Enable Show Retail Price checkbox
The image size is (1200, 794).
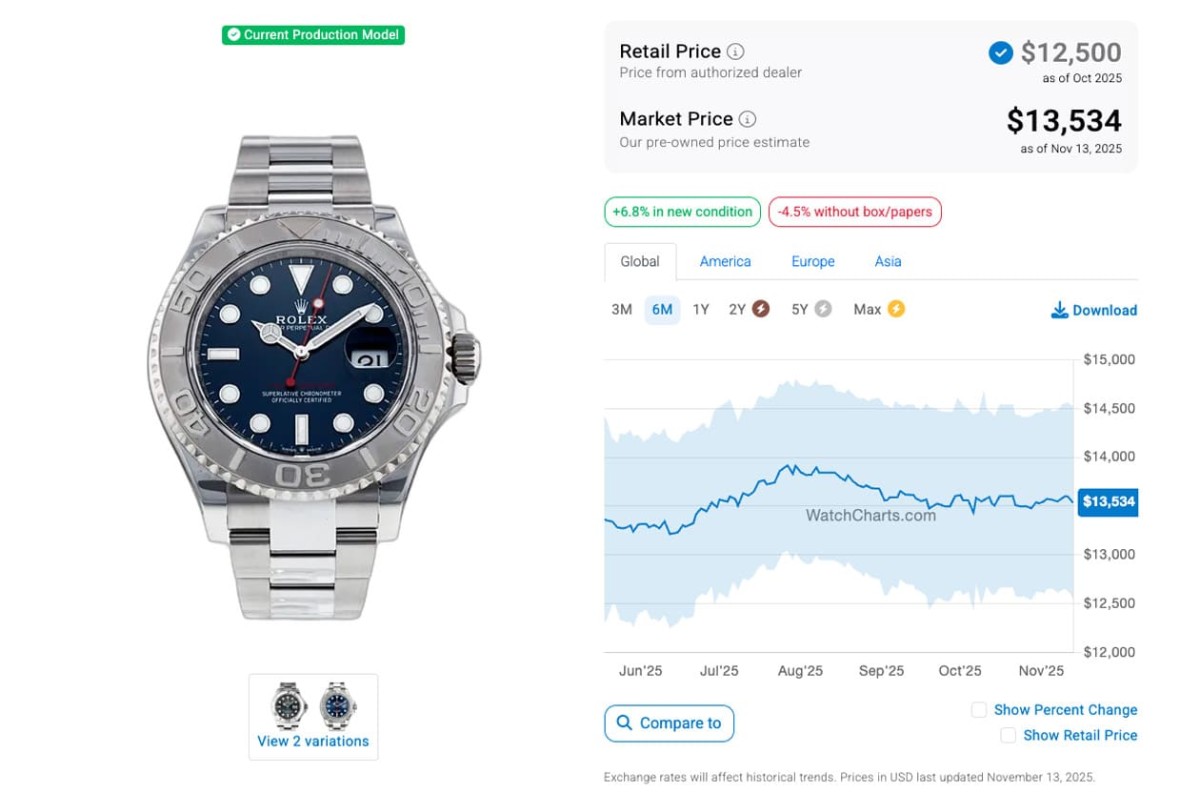point(1008,735)
